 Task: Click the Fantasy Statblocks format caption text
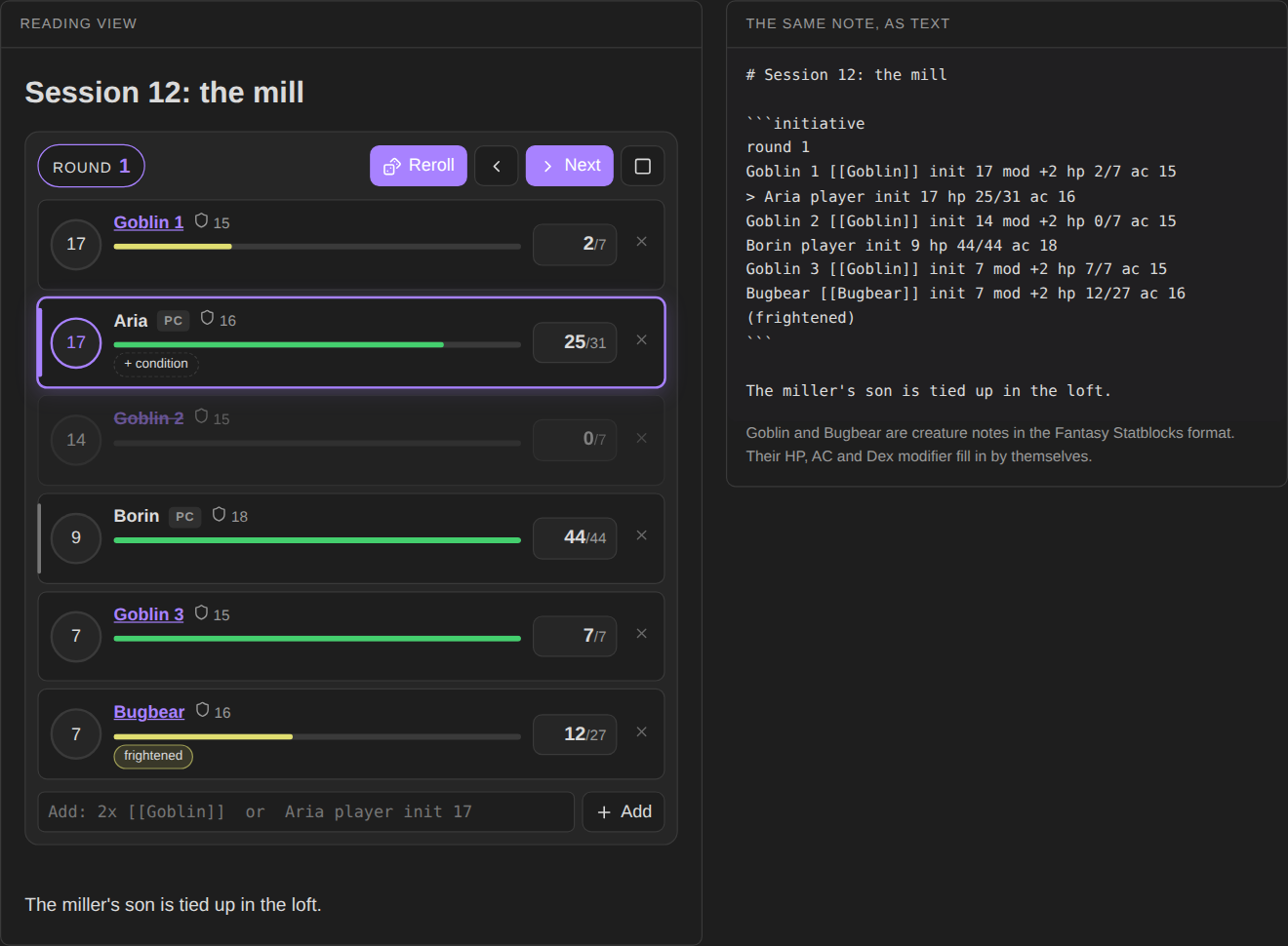tap(990, 445)
